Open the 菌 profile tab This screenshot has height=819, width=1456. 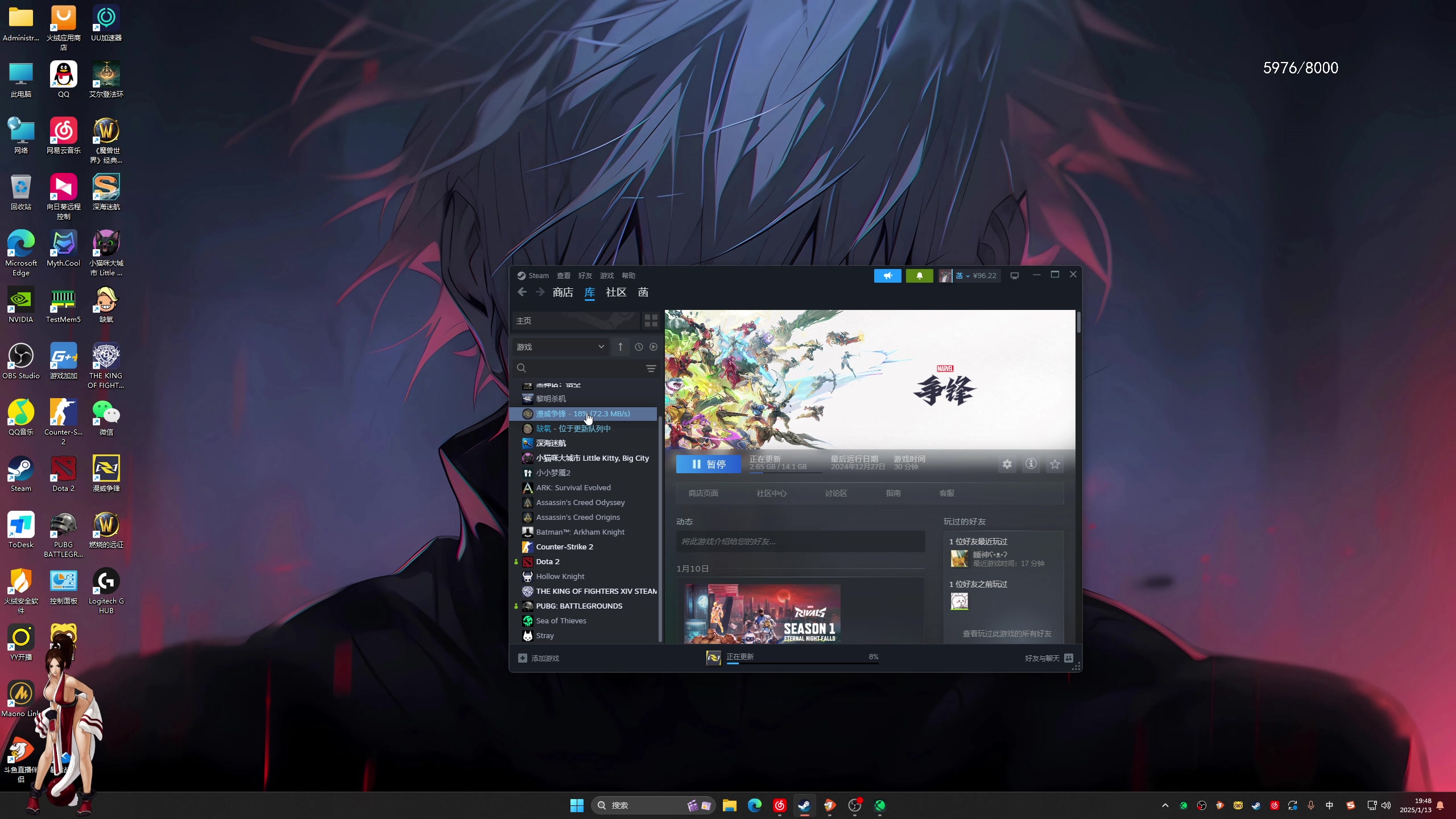(643, 292)
